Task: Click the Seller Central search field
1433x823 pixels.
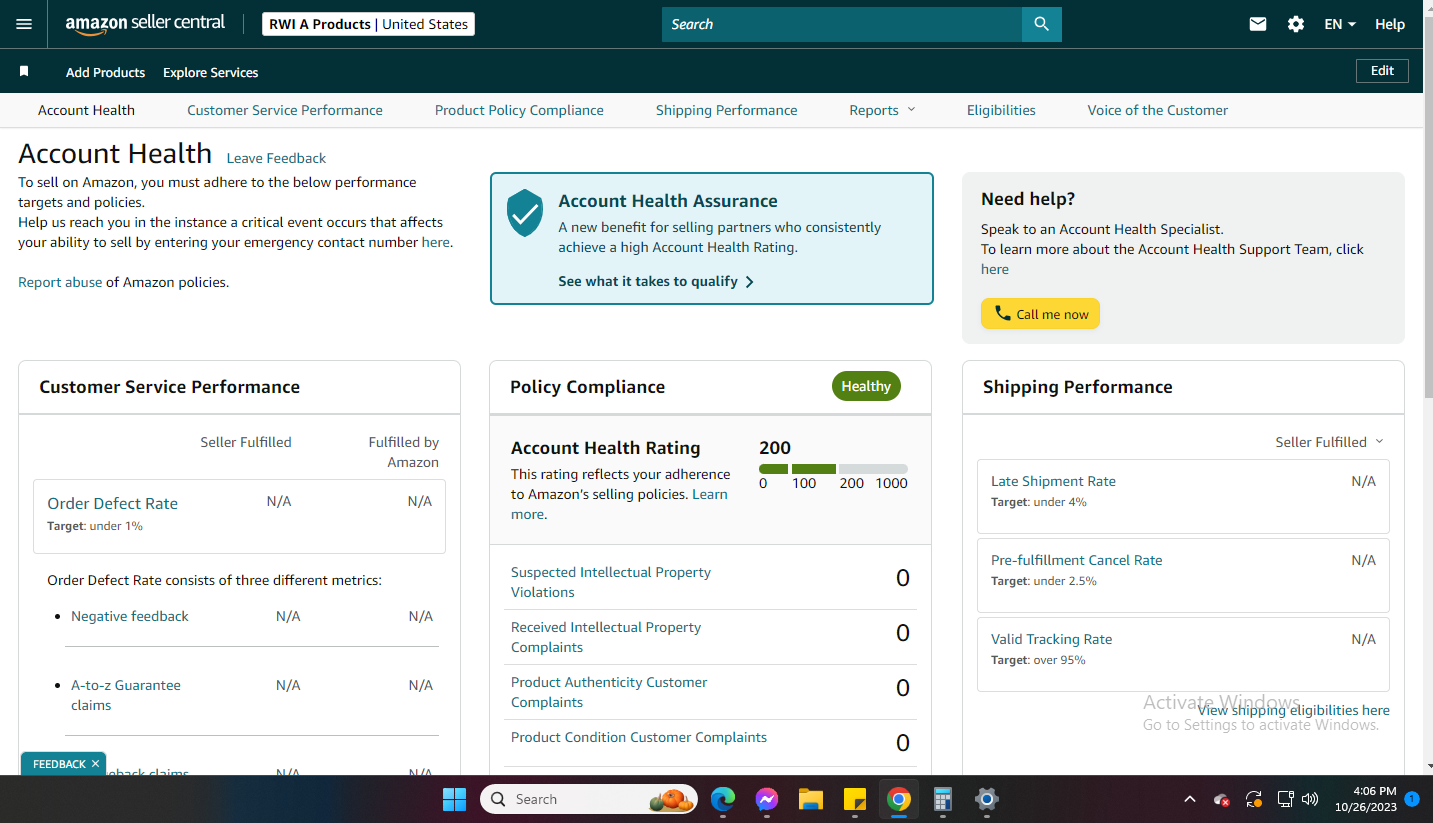Action: [842, 24]
